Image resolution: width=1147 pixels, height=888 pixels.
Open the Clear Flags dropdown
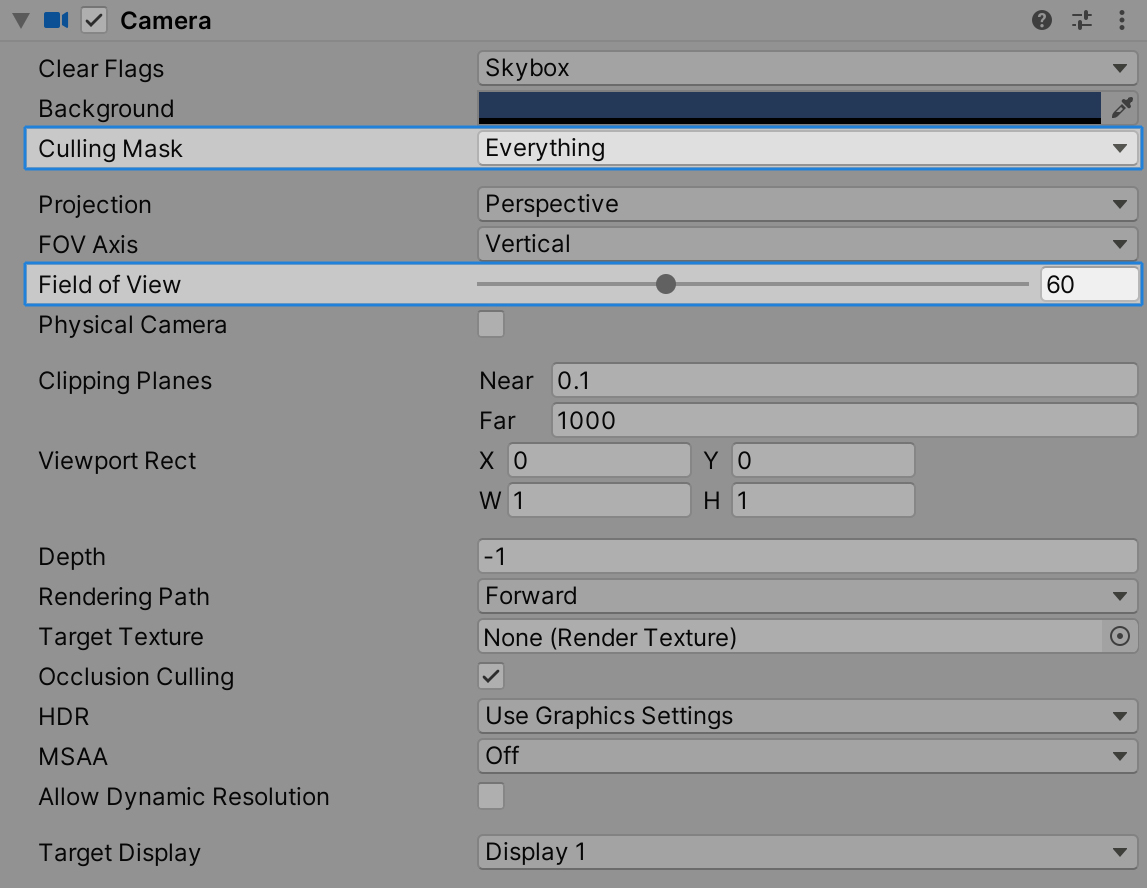(x=806, y=68)
